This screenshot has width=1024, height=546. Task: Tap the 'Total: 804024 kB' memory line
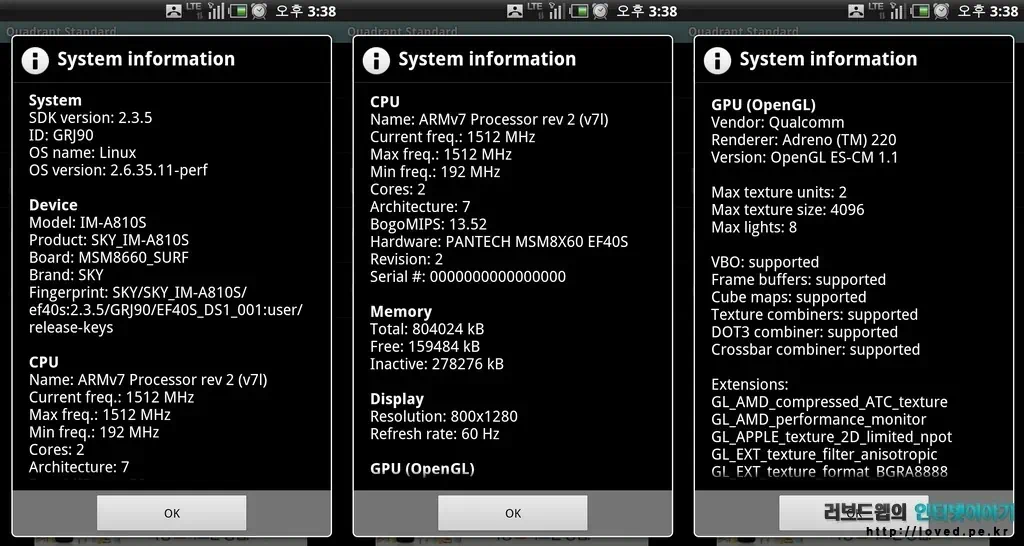[x=427, y=329]
